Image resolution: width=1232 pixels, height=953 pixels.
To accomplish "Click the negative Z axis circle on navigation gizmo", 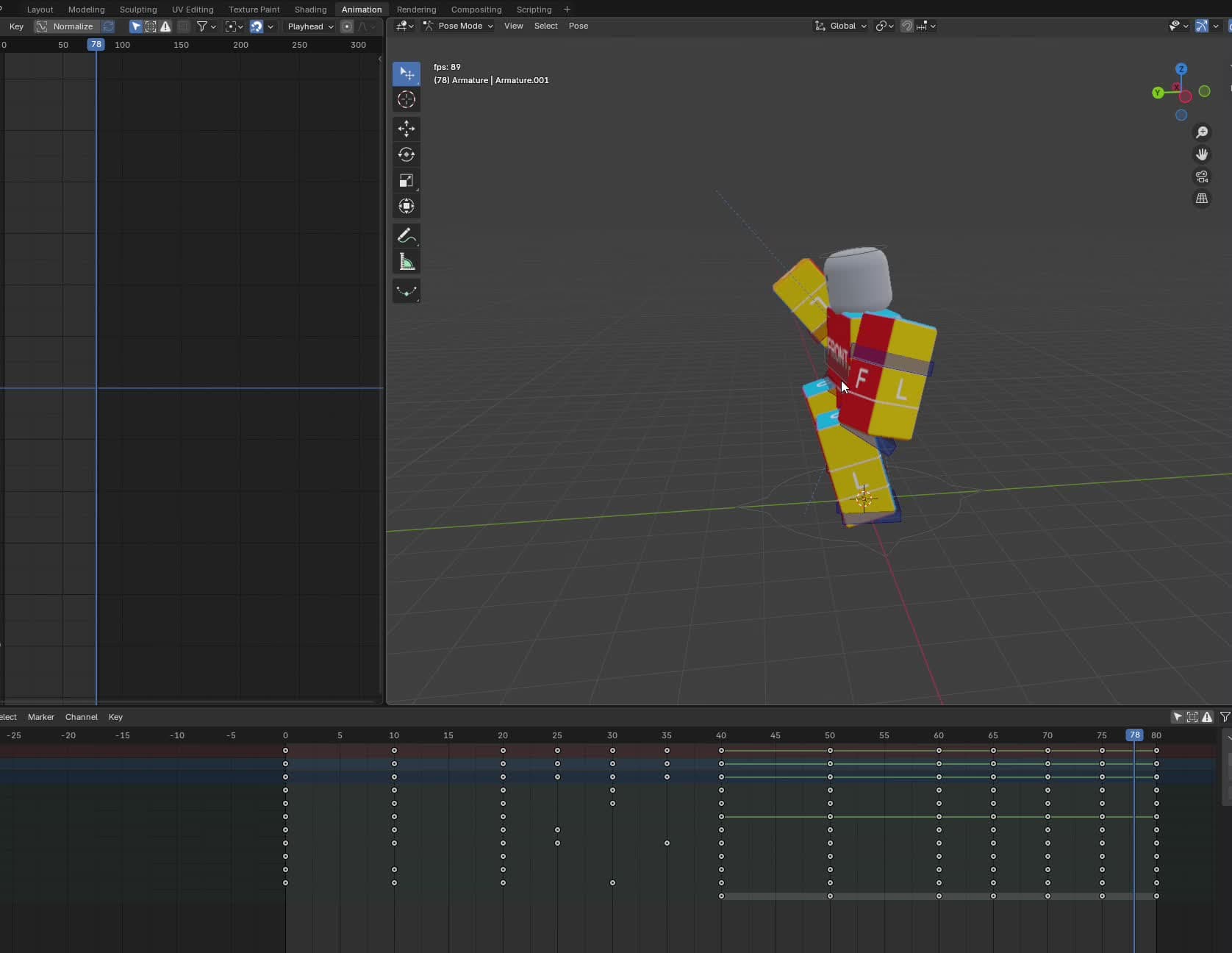I will 1181,115.
